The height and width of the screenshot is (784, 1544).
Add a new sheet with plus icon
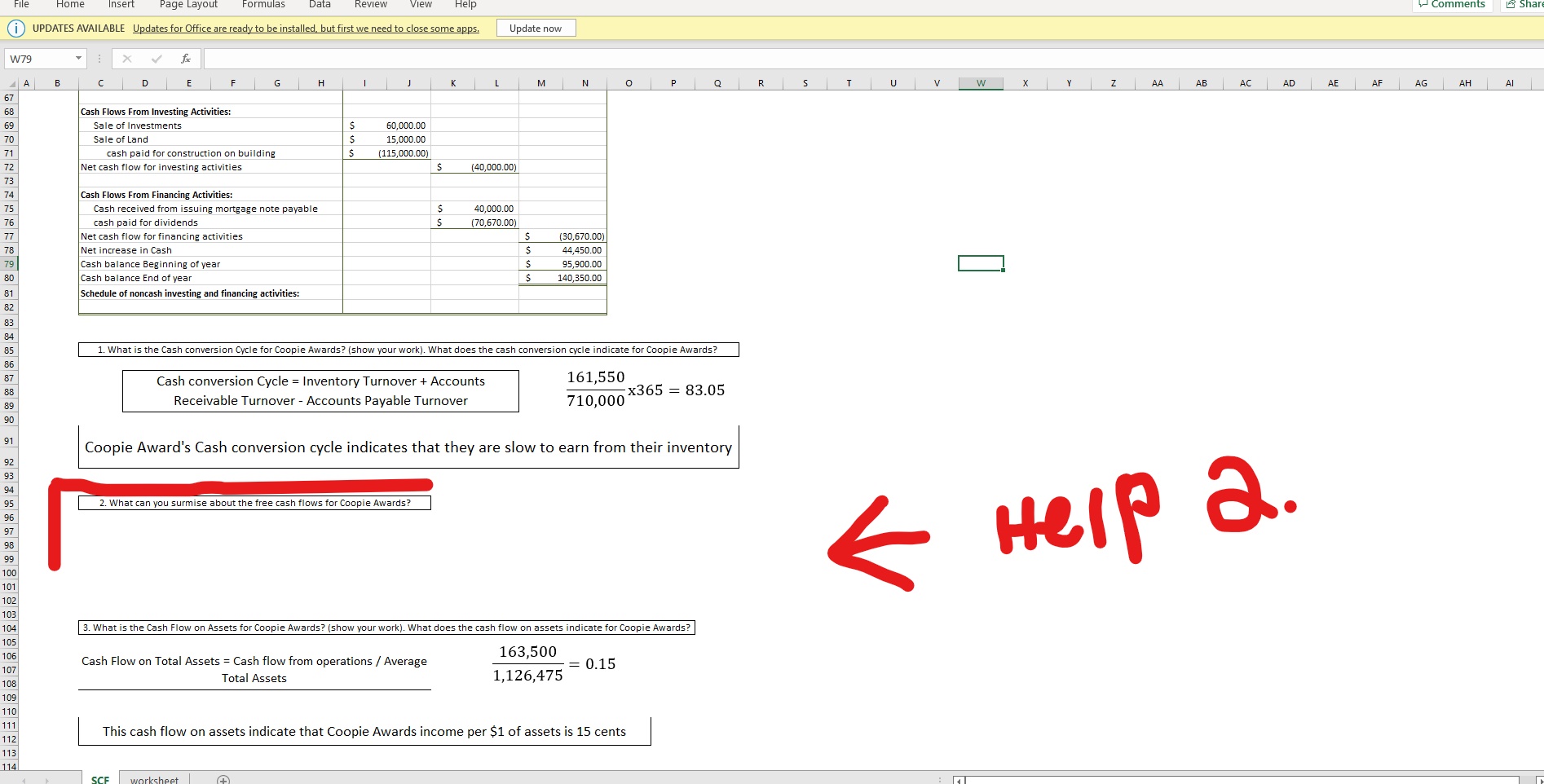[x=223, y=779]
